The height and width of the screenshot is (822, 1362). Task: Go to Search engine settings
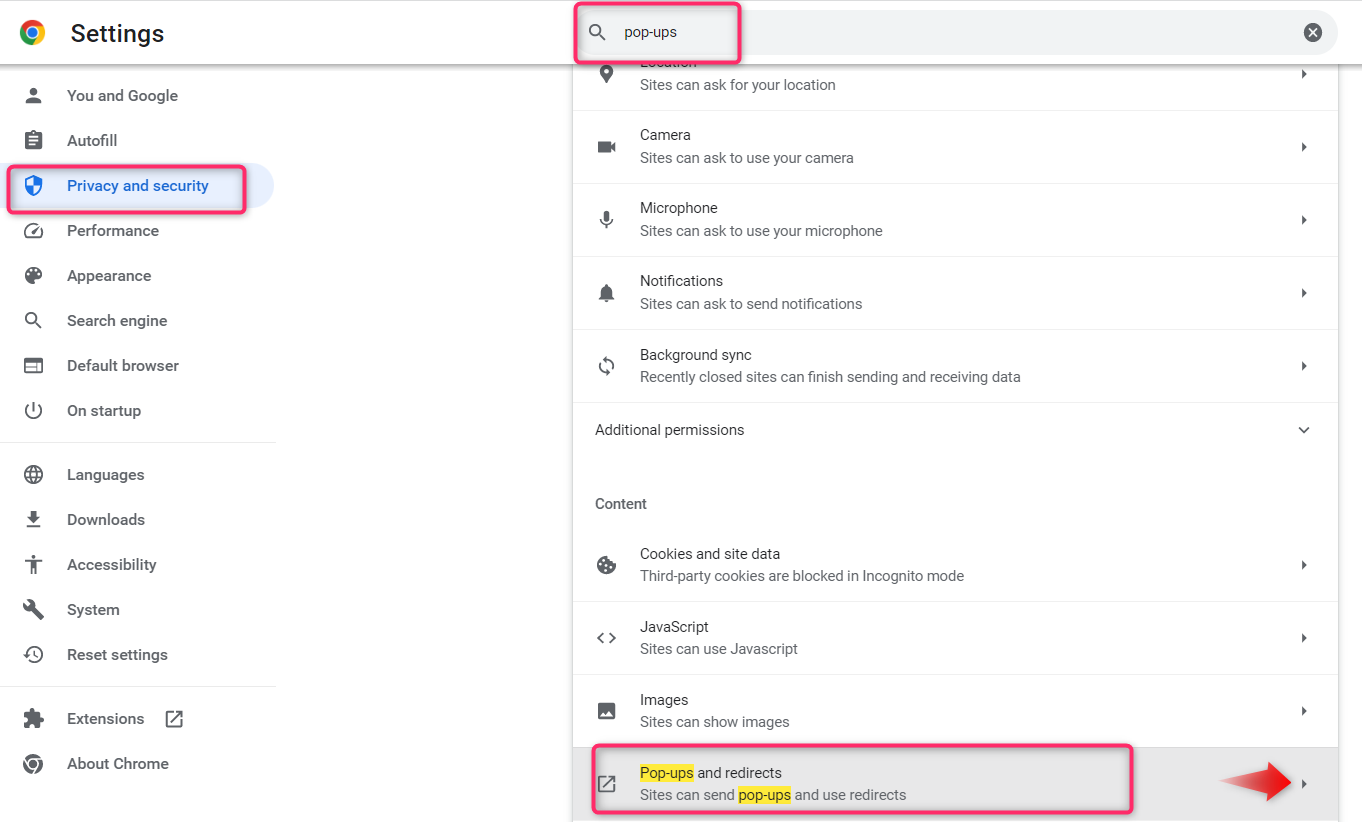coord(117,321)
